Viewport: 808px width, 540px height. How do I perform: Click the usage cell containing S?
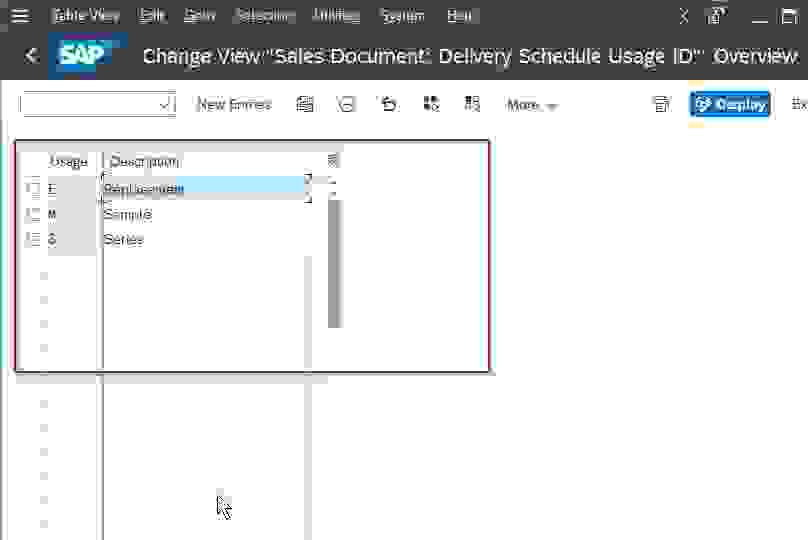click(72, 239)
